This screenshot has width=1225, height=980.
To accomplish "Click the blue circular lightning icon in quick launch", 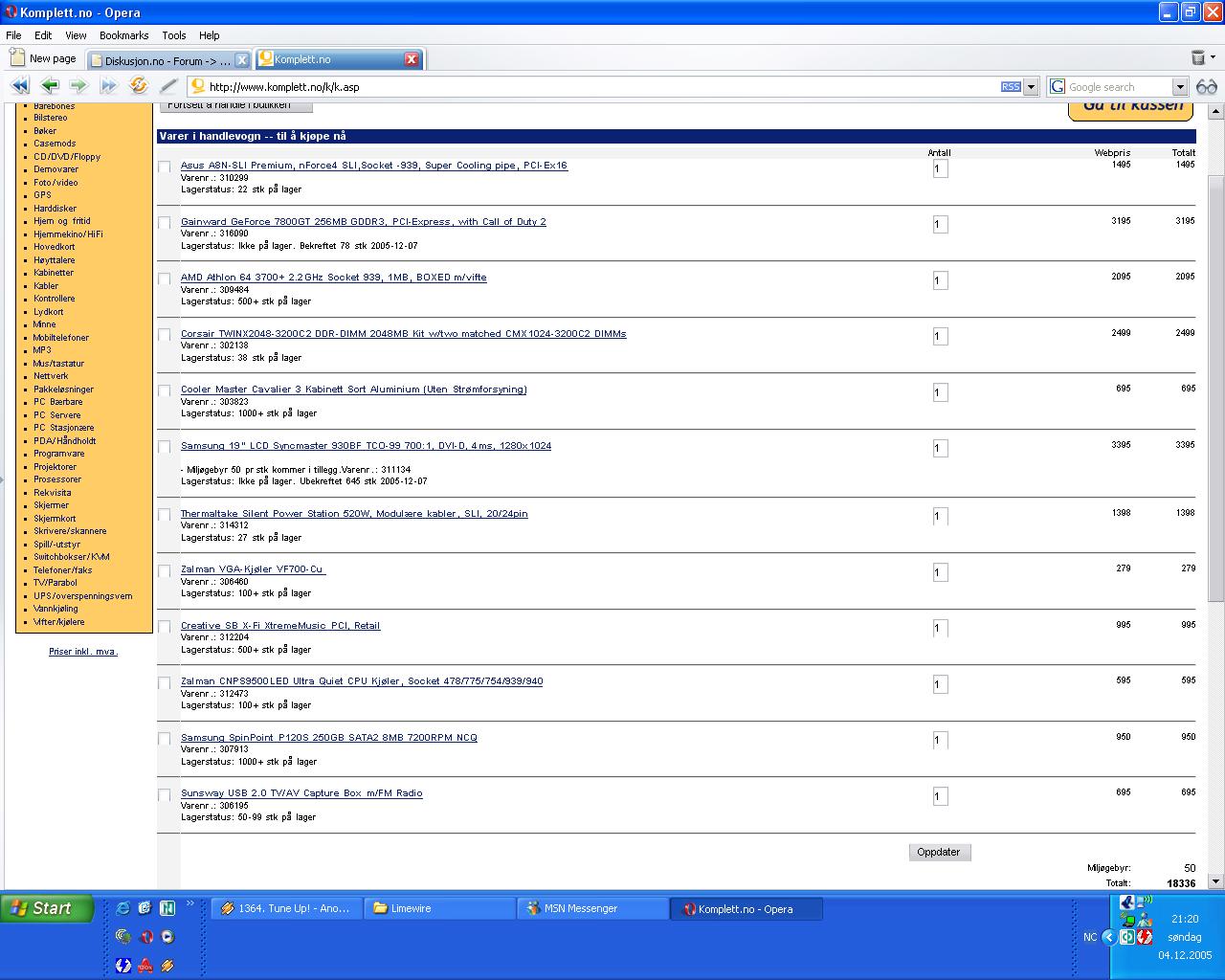I will (122, 966).
